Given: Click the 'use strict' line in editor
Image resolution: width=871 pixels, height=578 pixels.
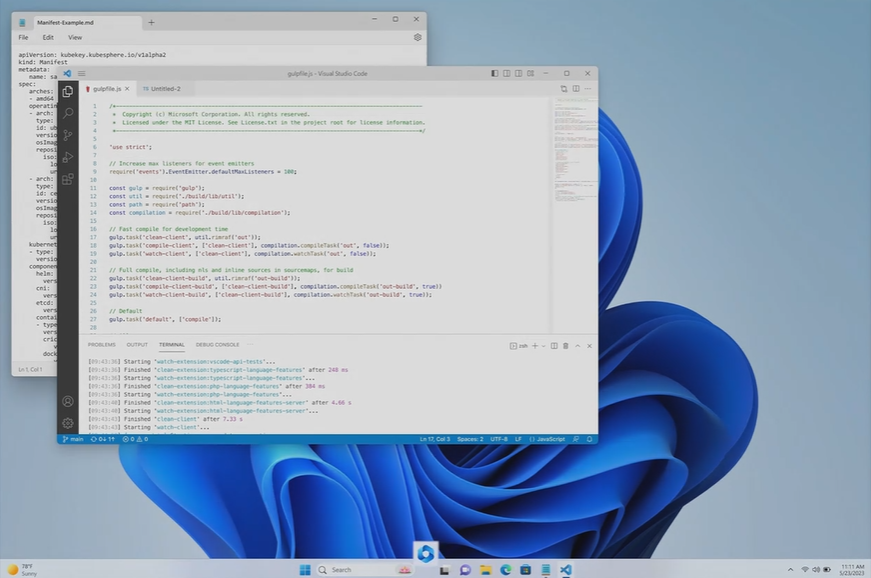Looking at the screenshot, I should [130, 147].
